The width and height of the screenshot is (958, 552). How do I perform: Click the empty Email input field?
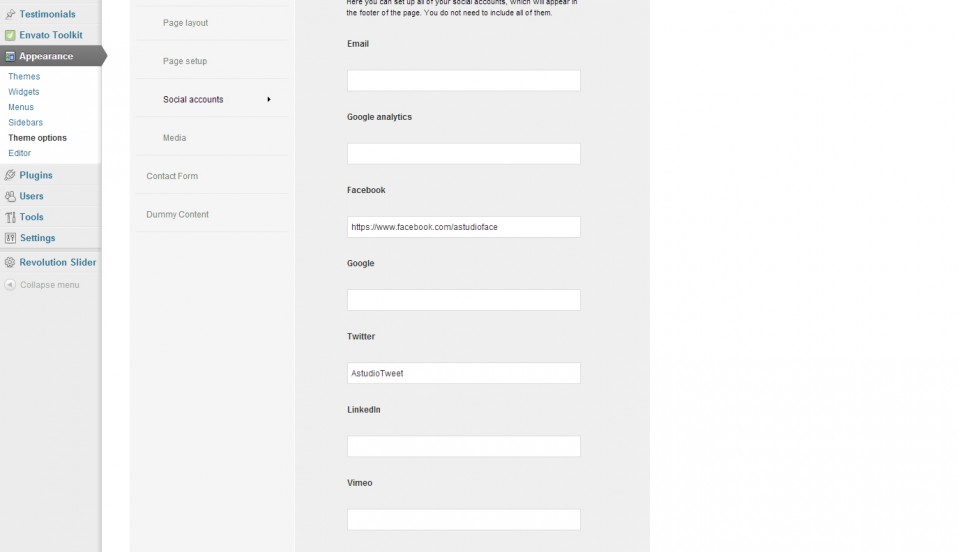pos(464,80)
